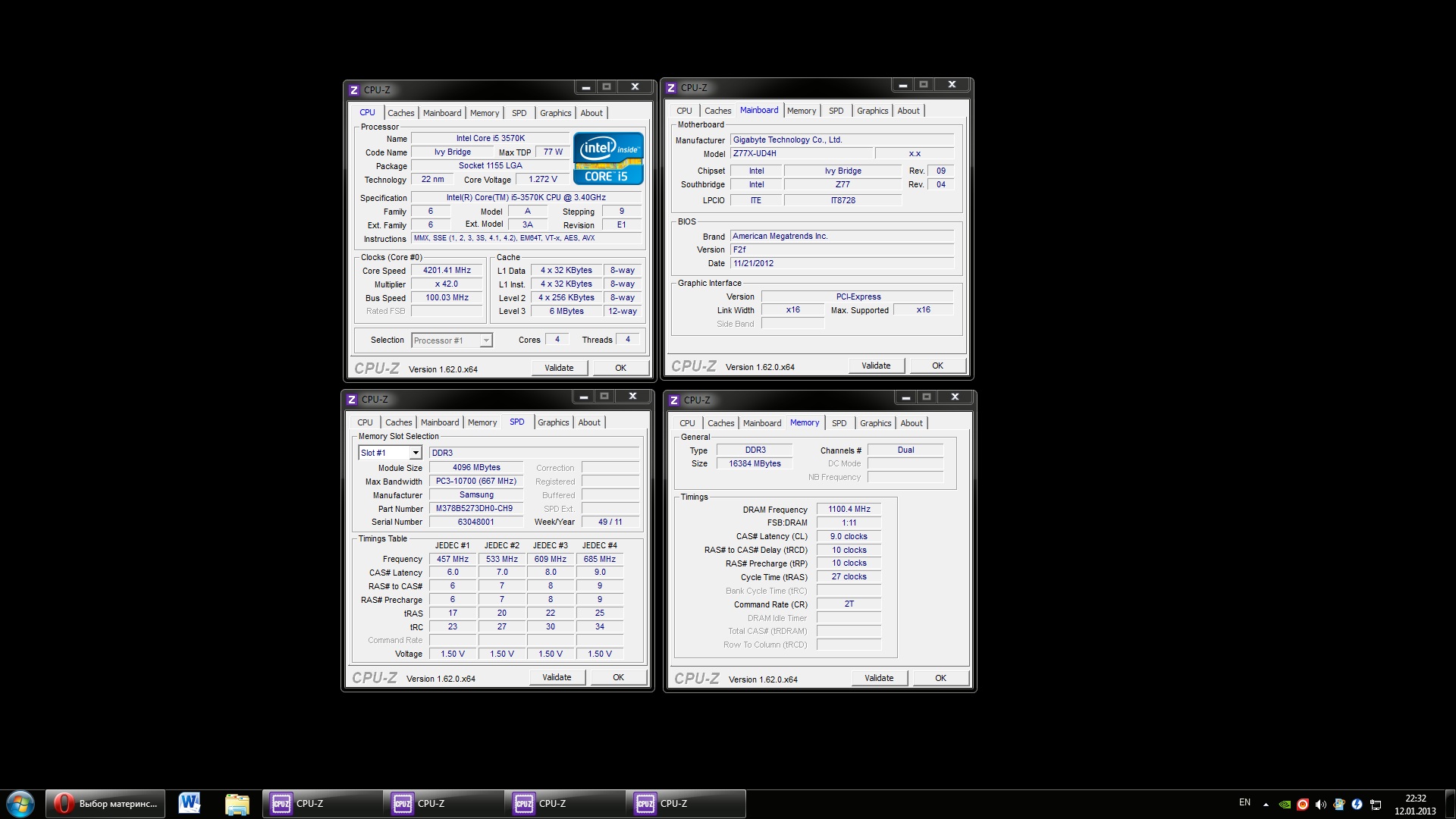Open the file explorer folder icon
The height and width of the screenshot is (819, 1456).
click(237, 803)
